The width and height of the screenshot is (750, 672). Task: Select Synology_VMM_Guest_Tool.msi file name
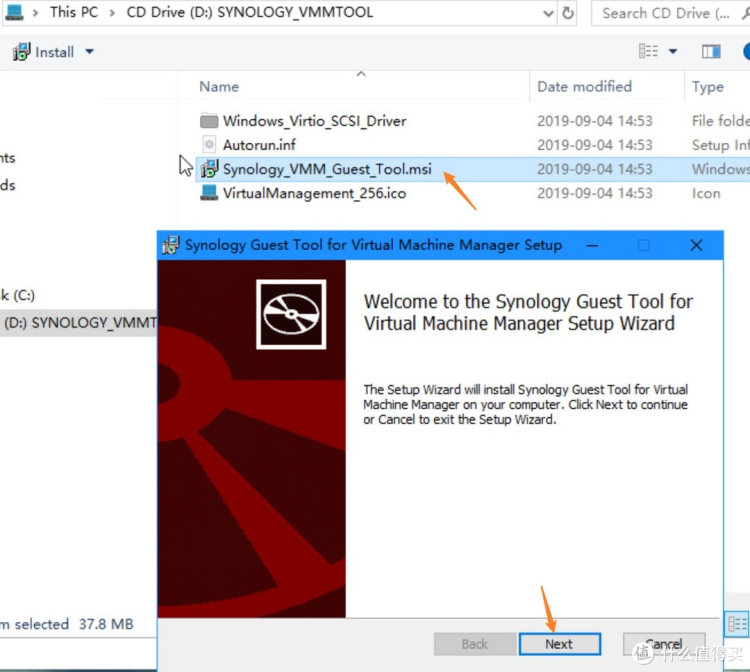coord(327,169)
